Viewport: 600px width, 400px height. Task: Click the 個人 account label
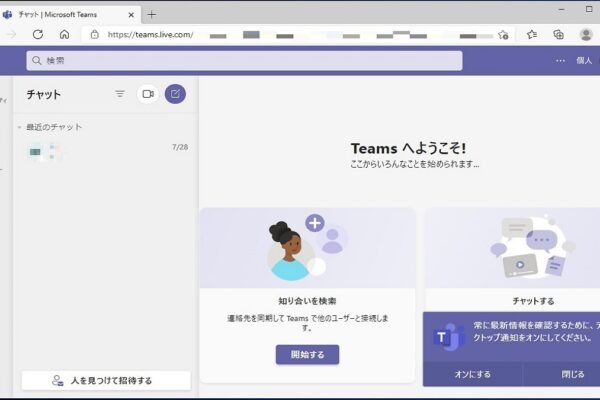pos(584,60)
